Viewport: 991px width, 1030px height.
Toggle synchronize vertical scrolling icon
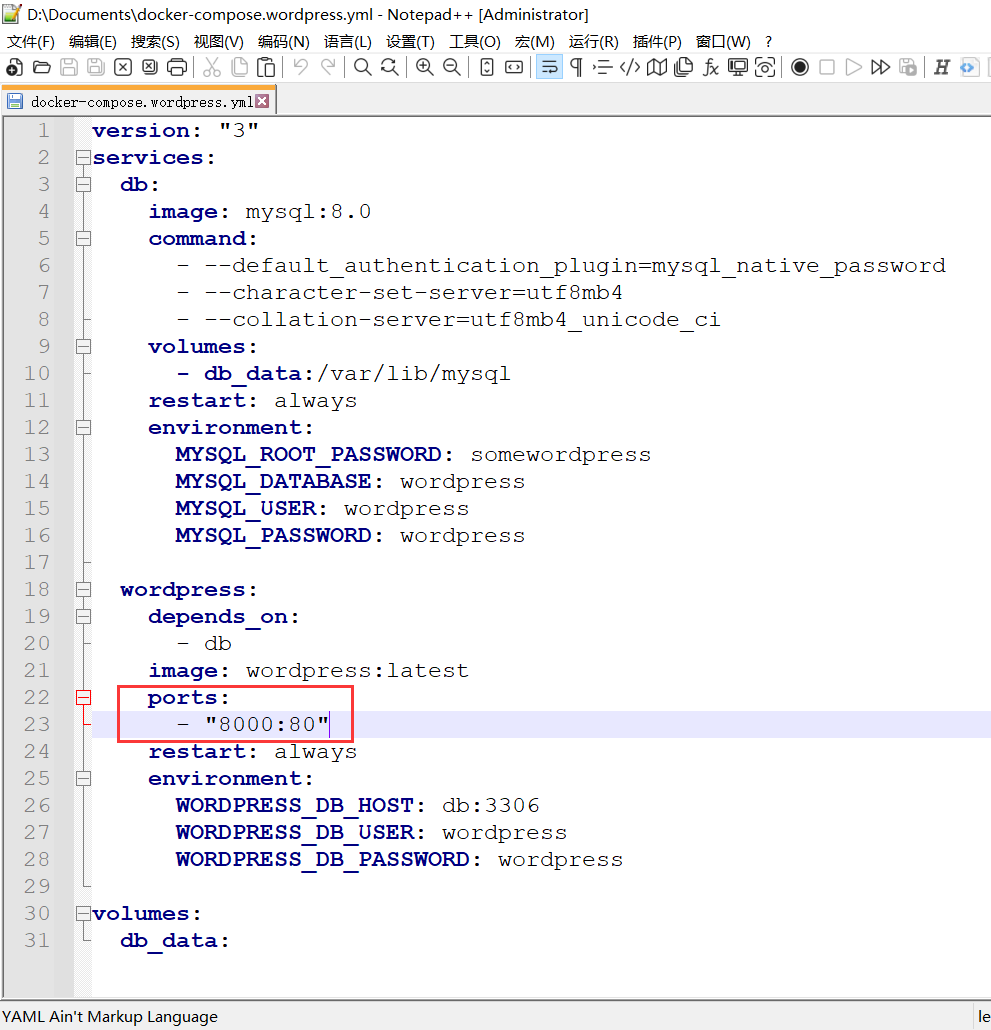coord(487,67)
